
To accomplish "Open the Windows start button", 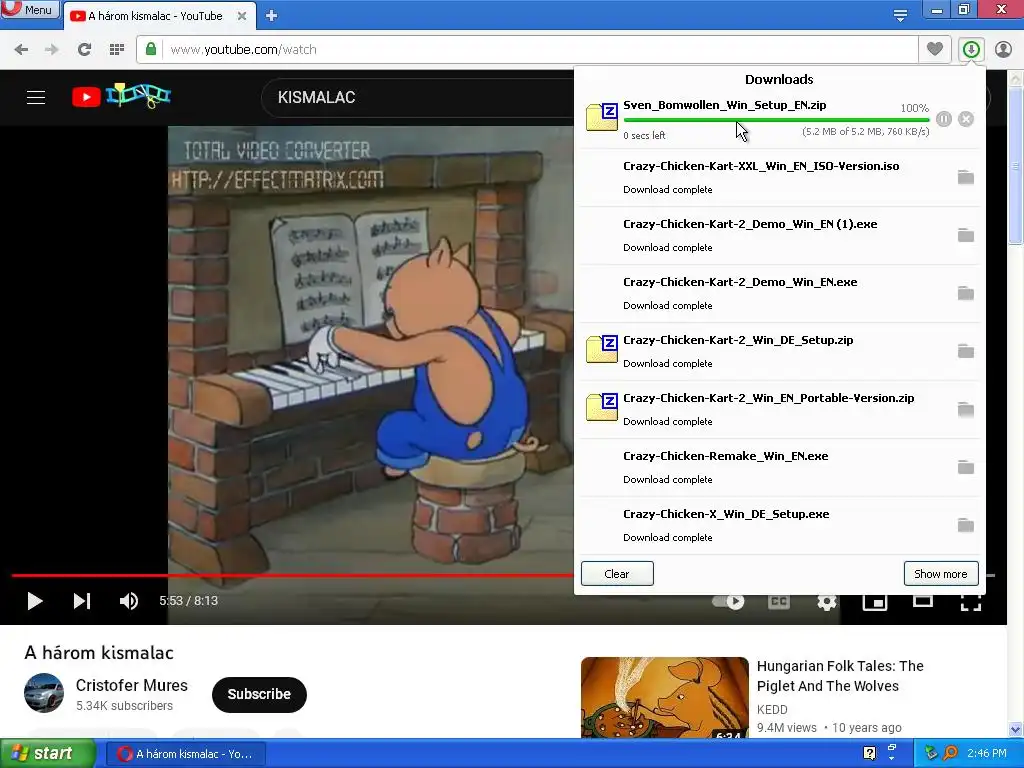I will [48, 754].
